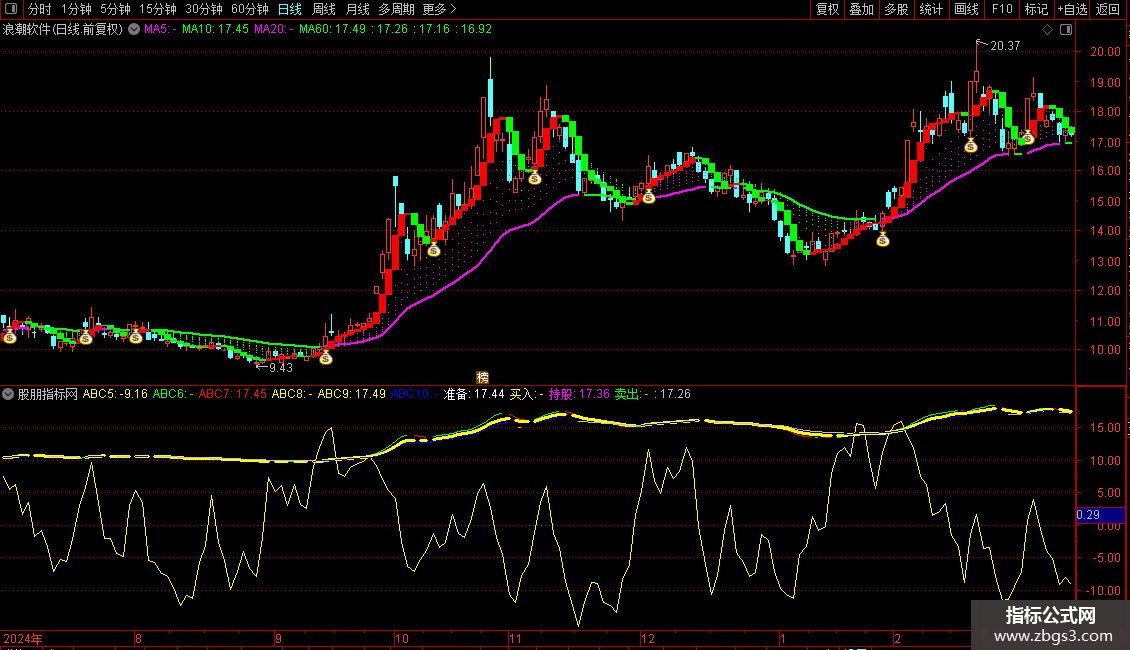Click the 持股: 17.36 legend value
This screenshot has height=650, width=1130.
coord(579,394)
